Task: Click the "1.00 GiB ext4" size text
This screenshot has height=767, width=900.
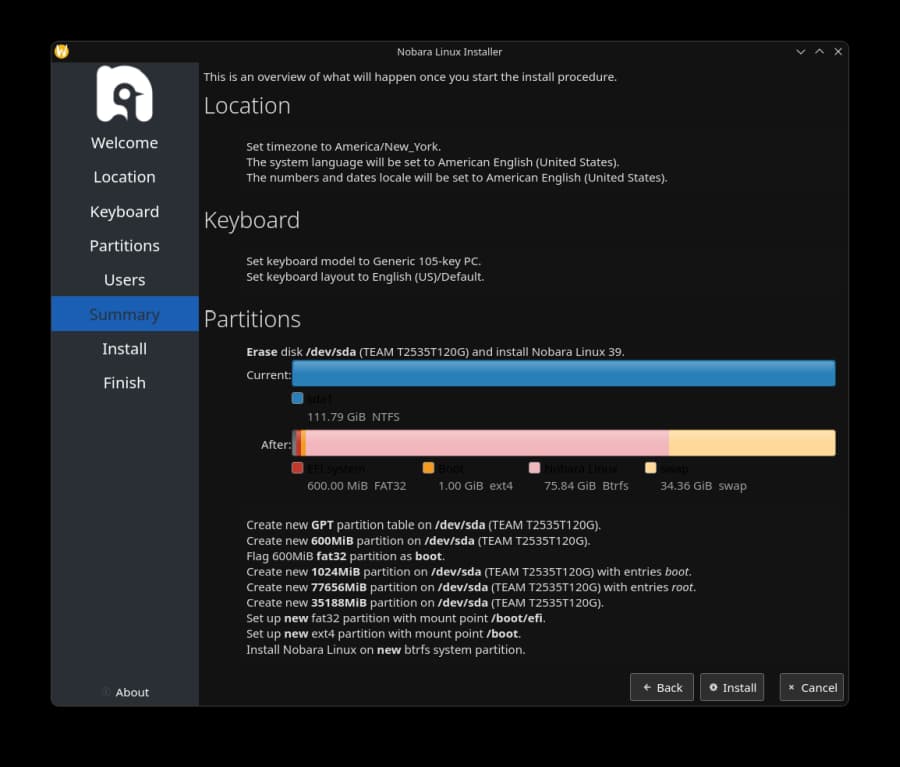Action: coord(476,486)
